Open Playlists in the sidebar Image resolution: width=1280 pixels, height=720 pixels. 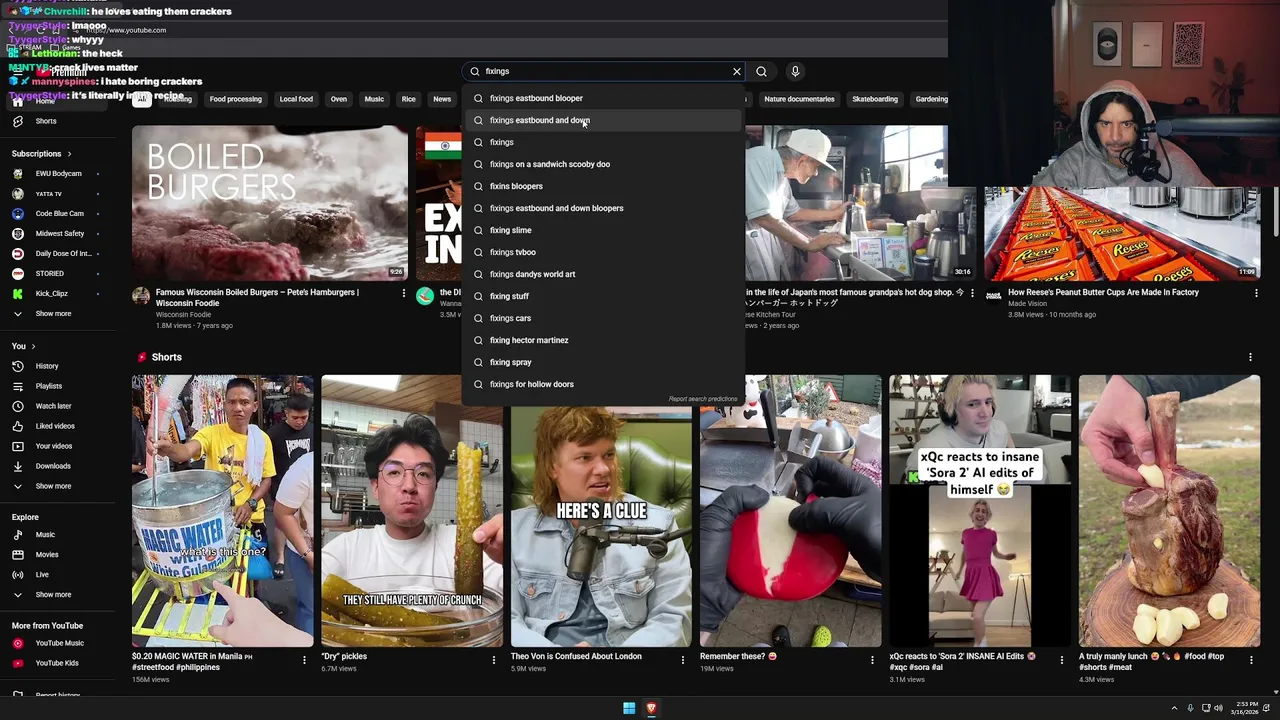click(x=49, y=386)
